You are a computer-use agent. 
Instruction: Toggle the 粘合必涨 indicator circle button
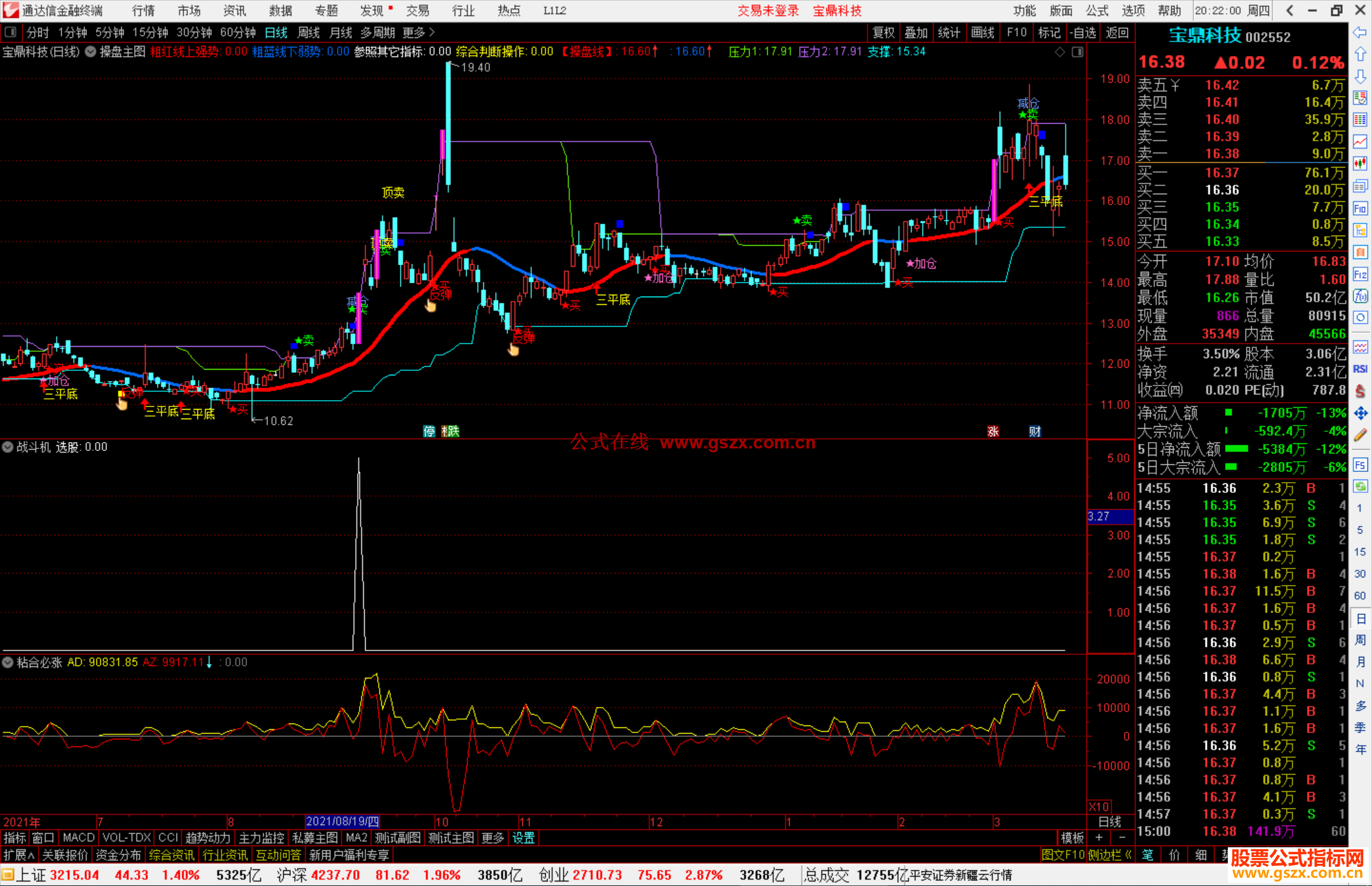[x=8, y=662]
